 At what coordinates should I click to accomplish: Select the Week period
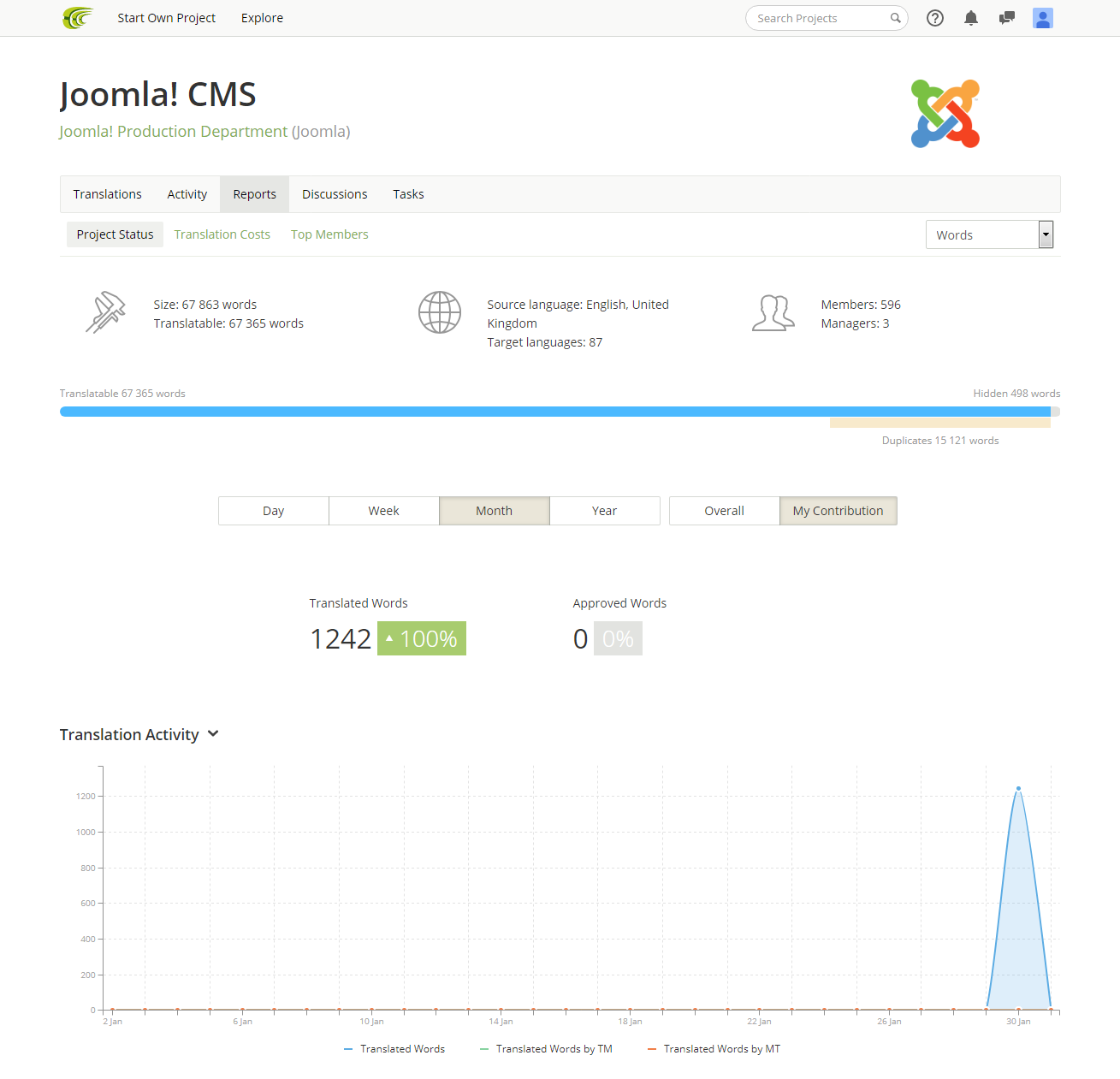384,511
